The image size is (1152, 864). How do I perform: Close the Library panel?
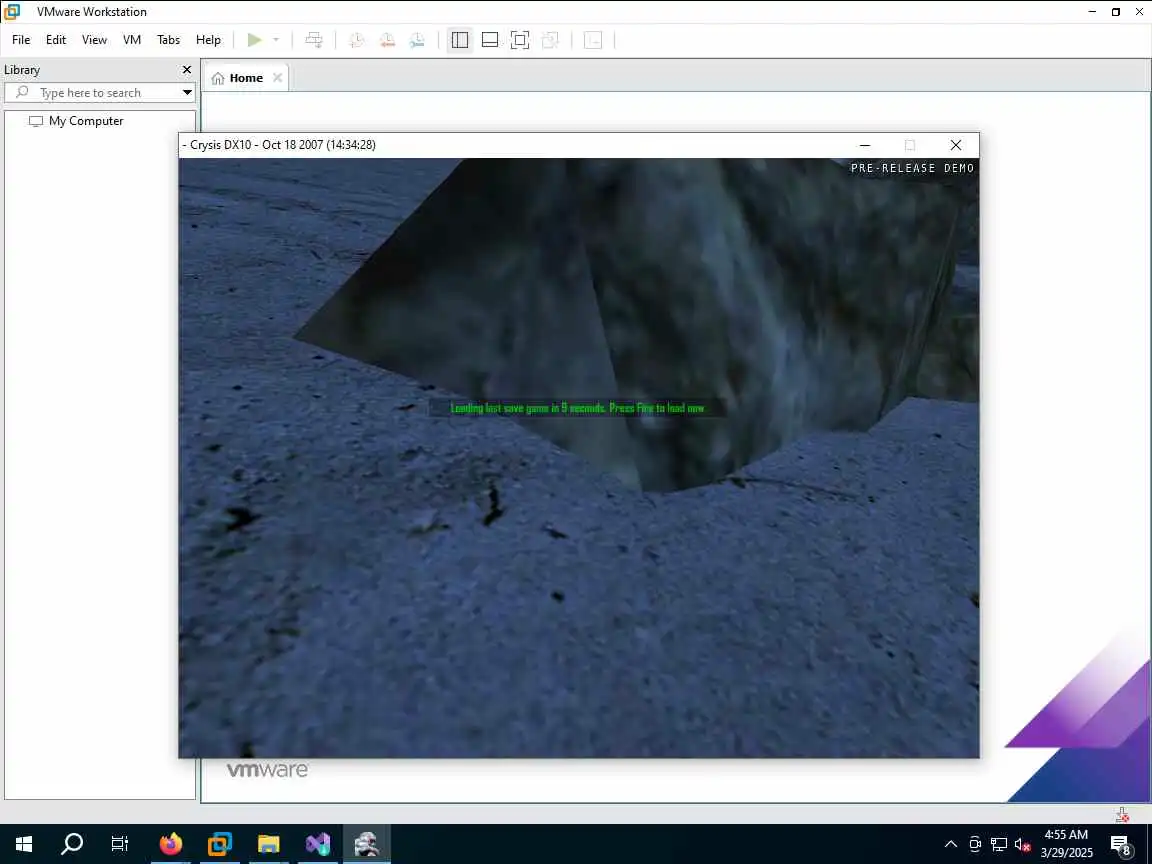[x=187, y=70]
